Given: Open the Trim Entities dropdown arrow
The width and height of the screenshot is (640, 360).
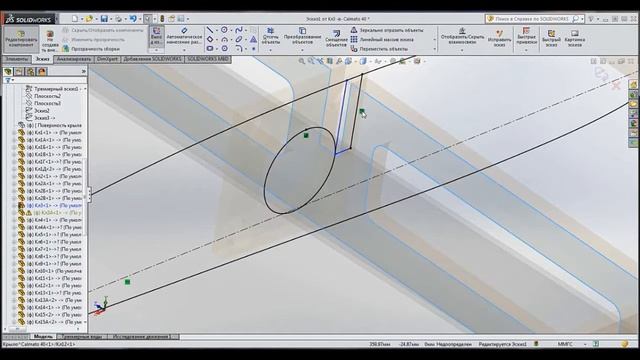Looking at the screenshot, I should coord(270,50).
